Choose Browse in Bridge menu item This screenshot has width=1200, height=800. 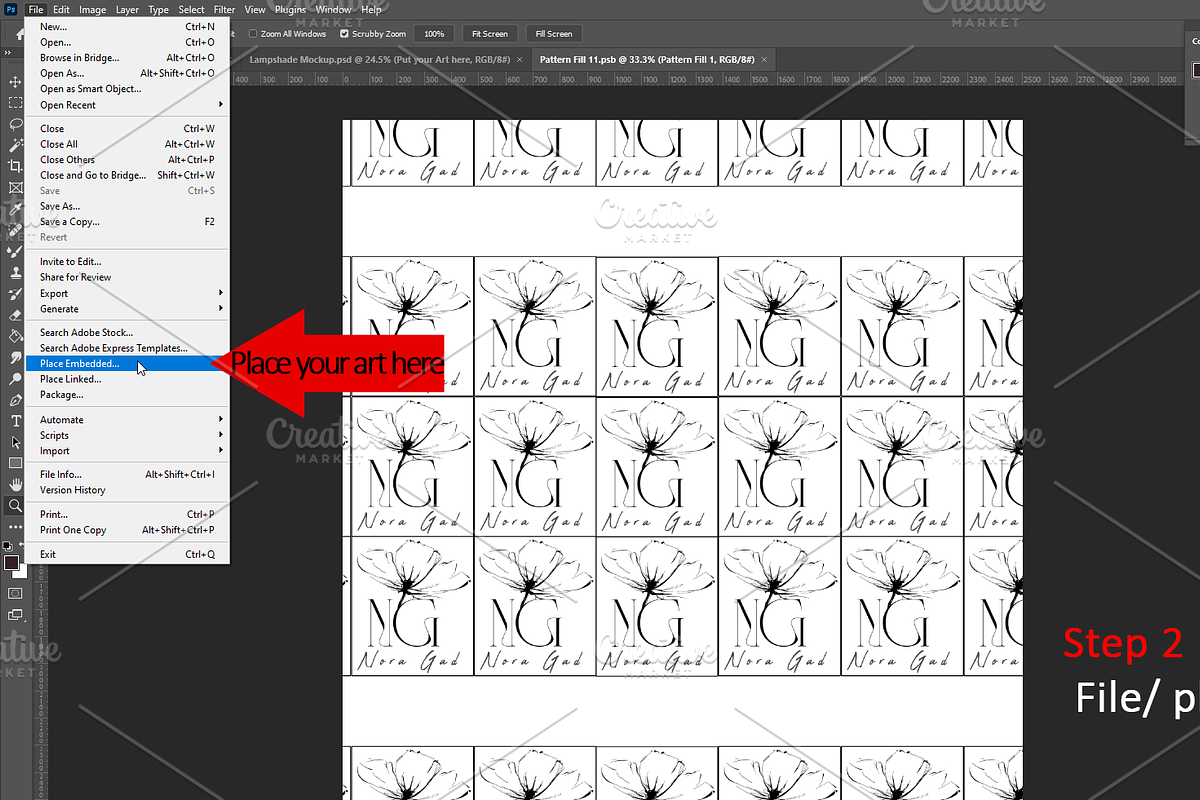(x=127, y=58)
